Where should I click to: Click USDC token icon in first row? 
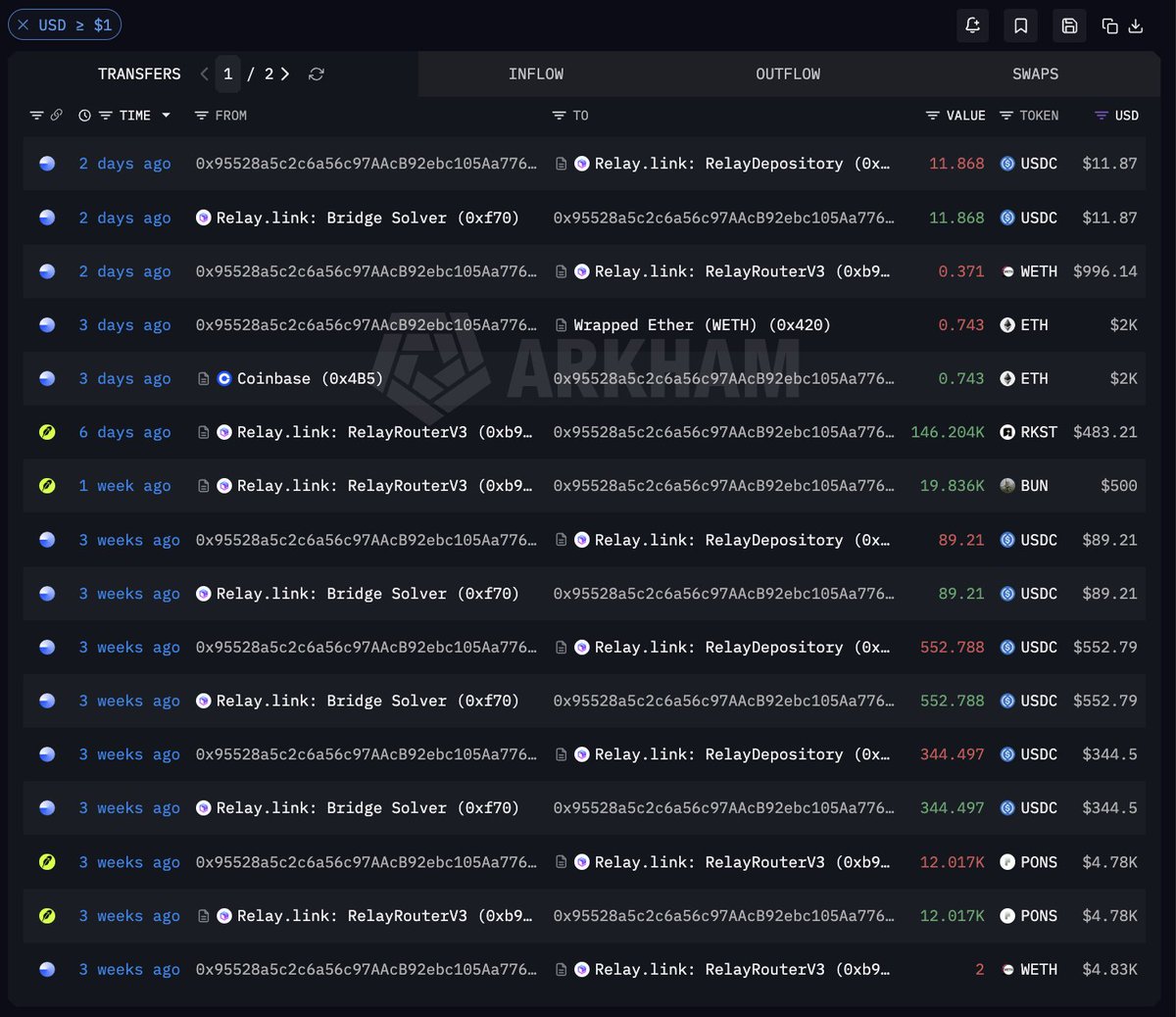1007,164
